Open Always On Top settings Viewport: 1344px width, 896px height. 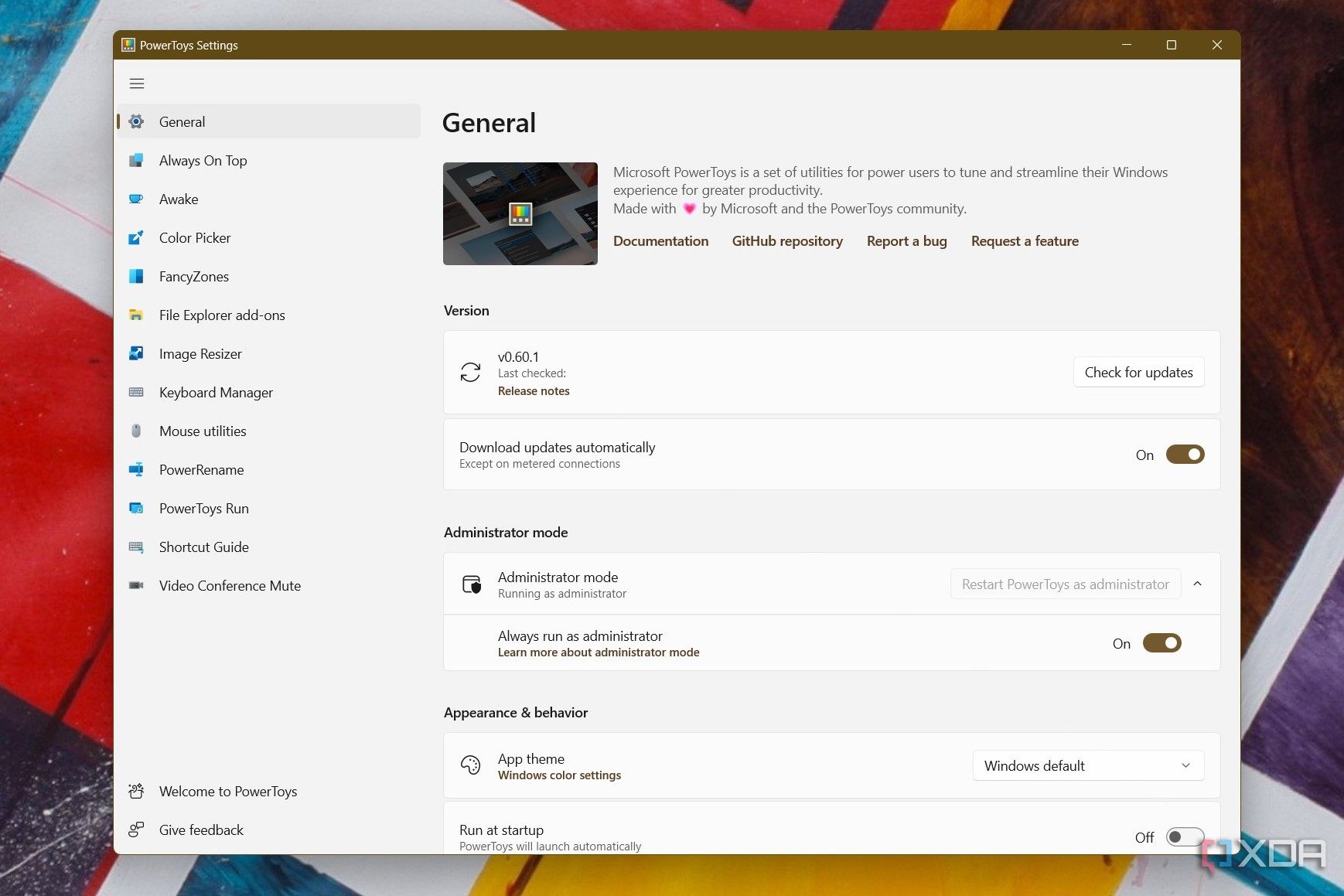pos(268,160)
